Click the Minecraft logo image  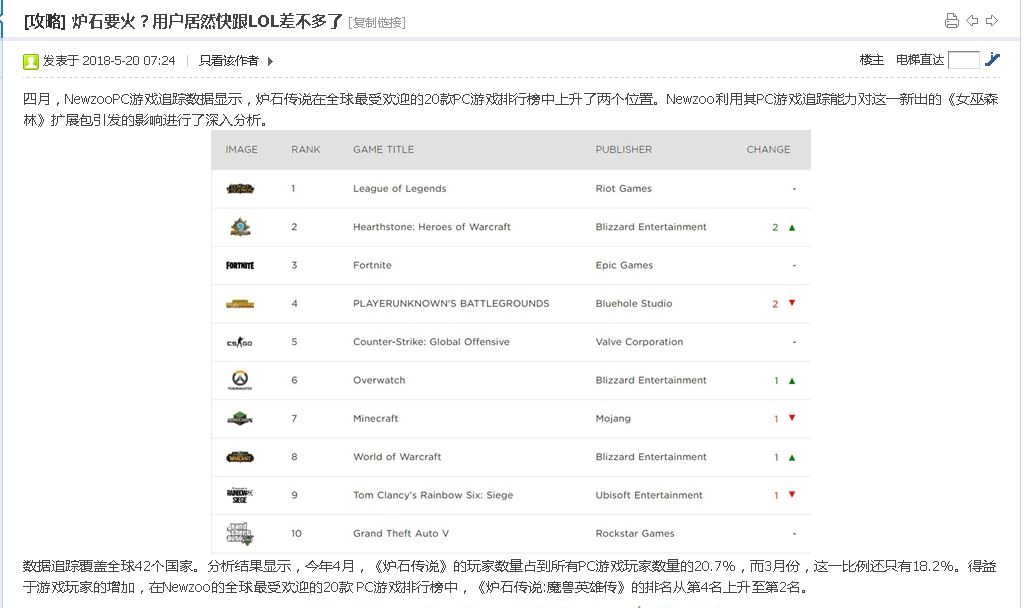pos(240,418)
